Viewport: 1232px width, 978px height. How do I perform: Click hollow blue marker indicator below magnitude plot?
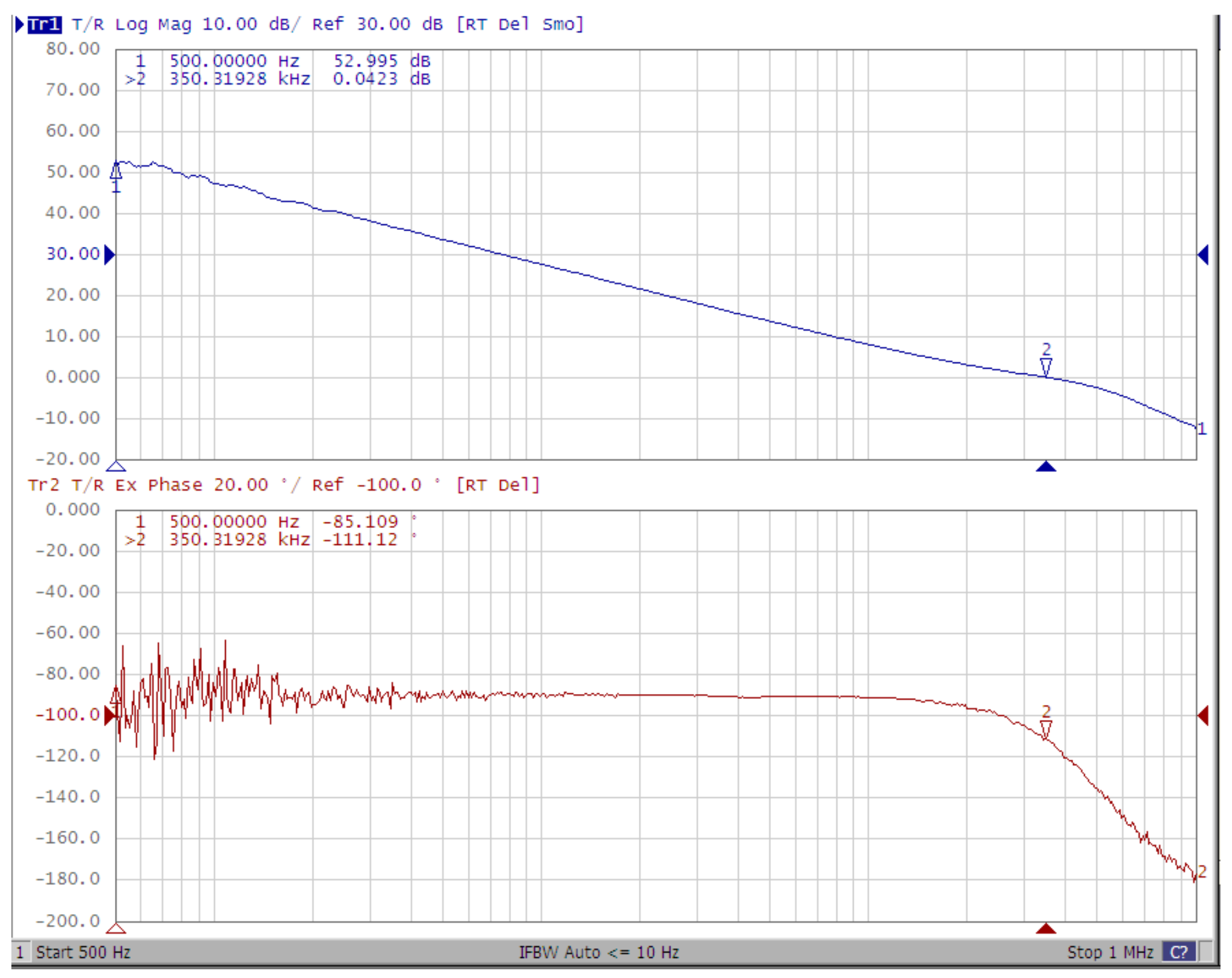(116, 466)
